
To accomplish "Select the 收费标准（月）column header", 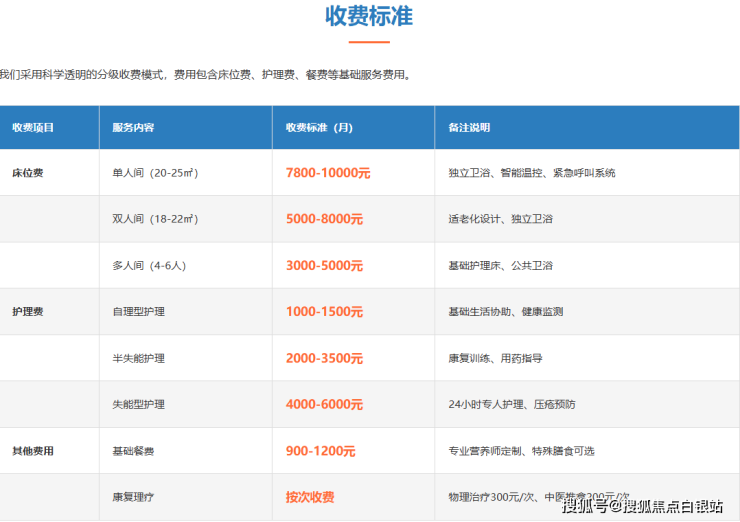I will tap(321, 128).
